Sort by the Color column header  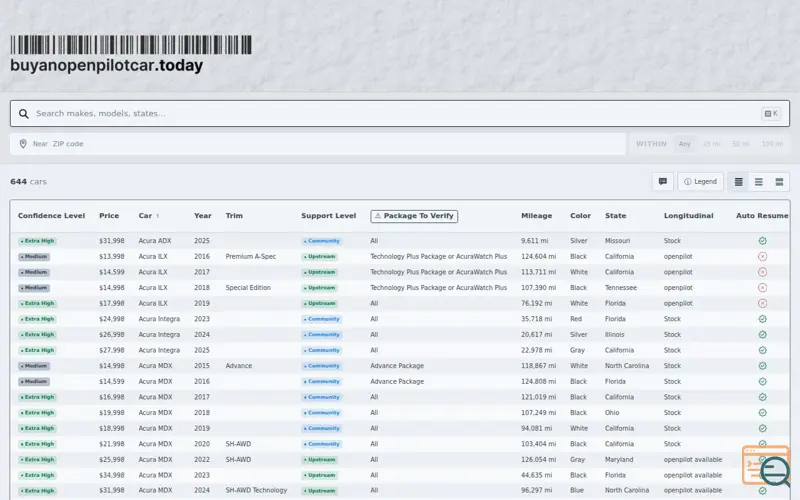pos(581,216)
